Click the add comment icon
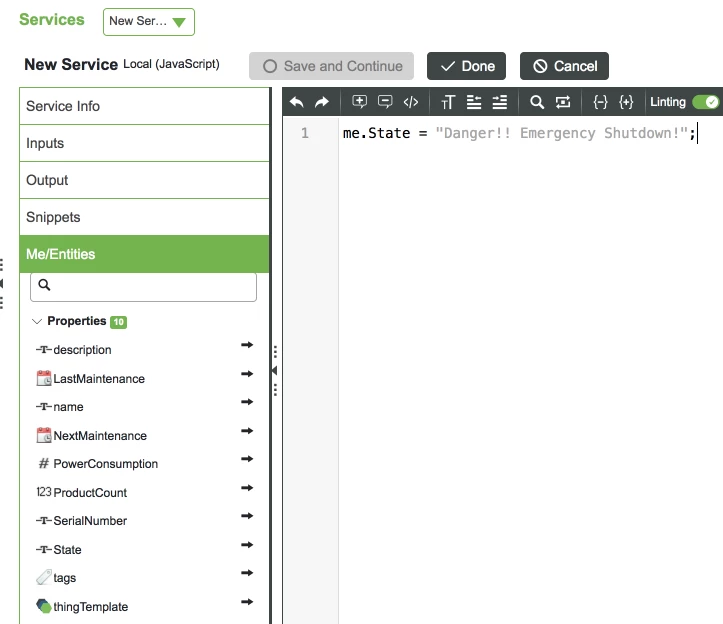The image size is (723, 624). coord(360,102)
